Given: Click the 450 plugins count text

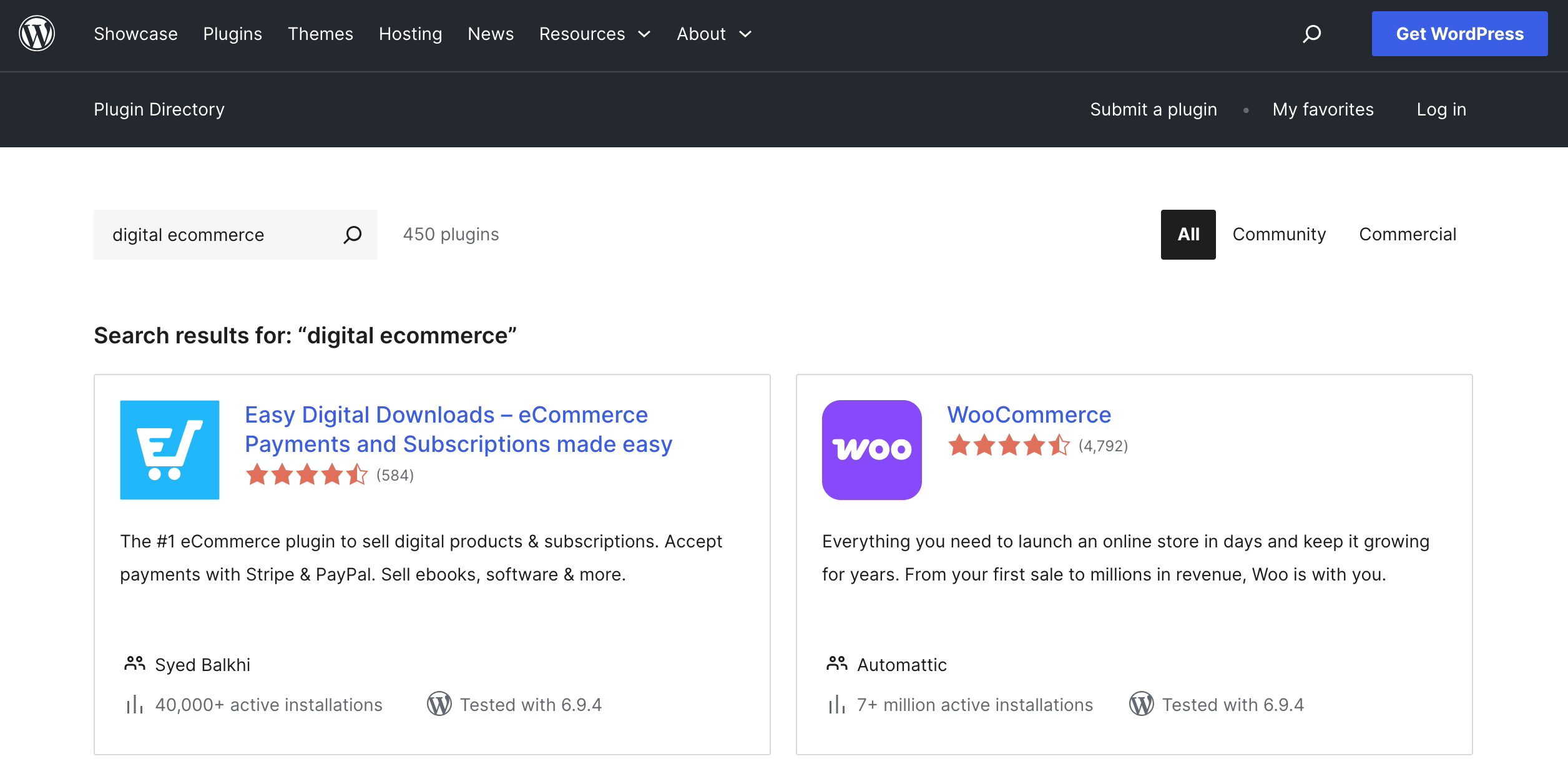Looking at the screenshot, I should point(451,235).
